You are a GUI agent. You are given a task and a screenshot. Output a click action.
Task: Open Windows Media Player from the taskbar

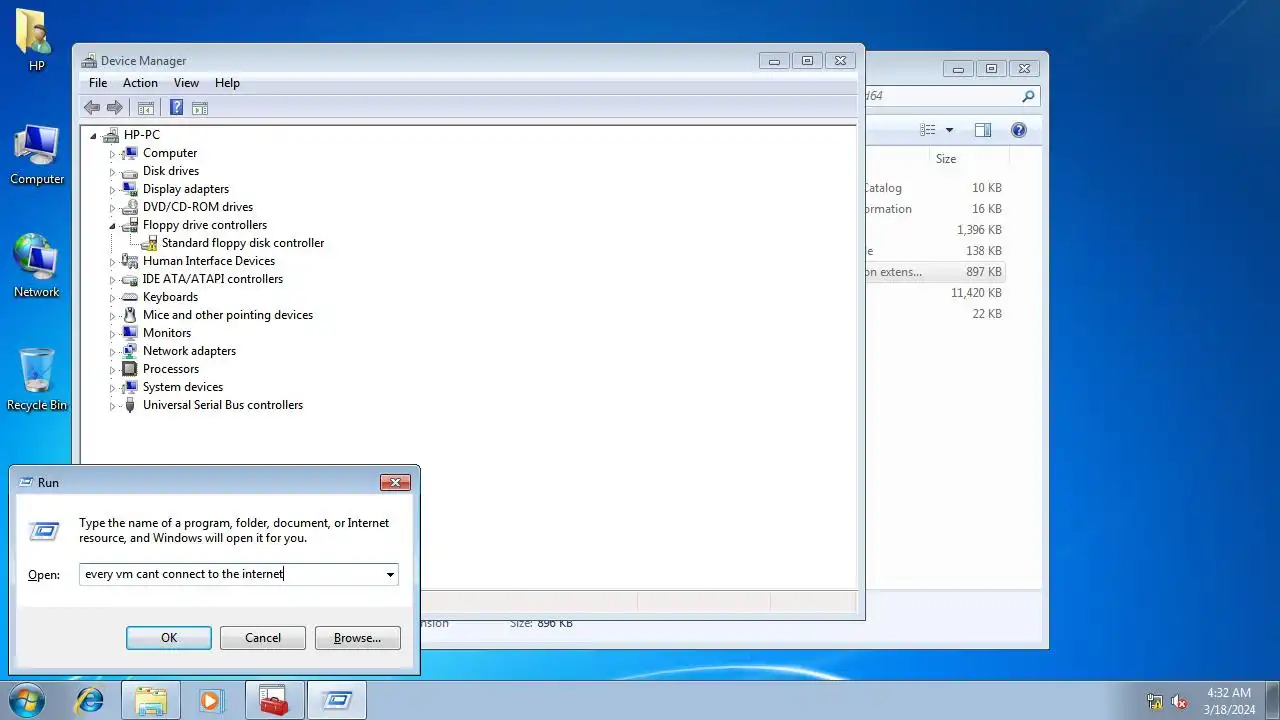[x=211, y=700]
